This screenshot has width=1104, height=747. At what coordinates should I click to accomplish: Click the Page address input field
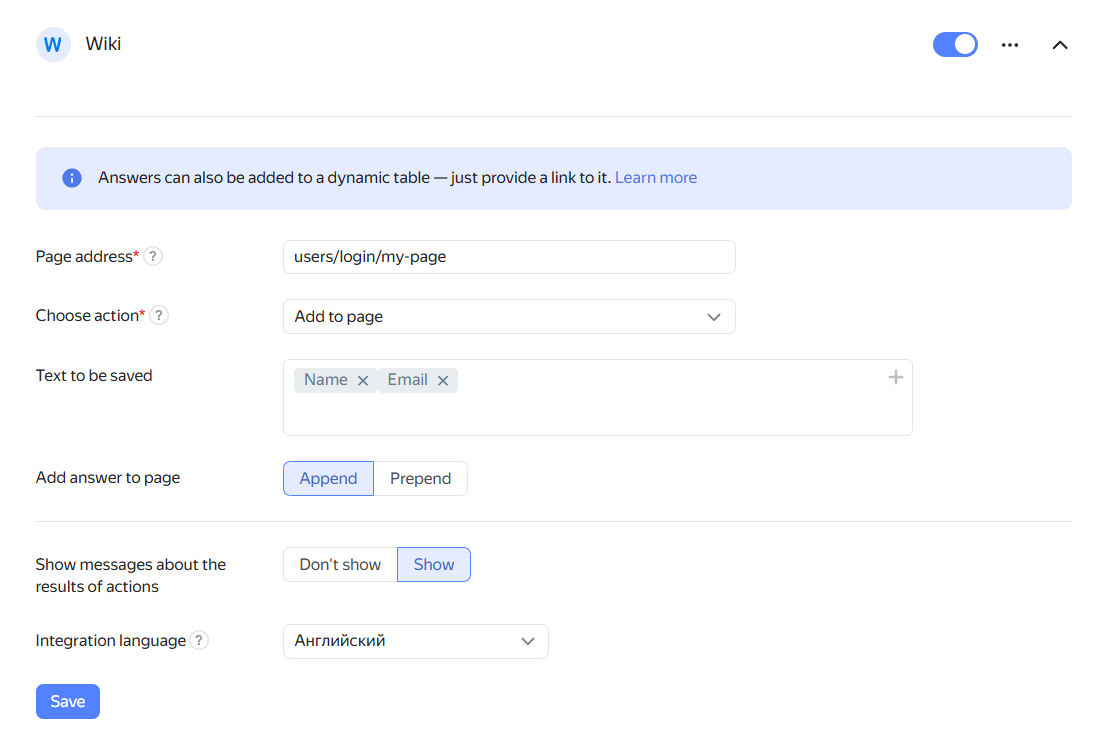tap(509, 257)
